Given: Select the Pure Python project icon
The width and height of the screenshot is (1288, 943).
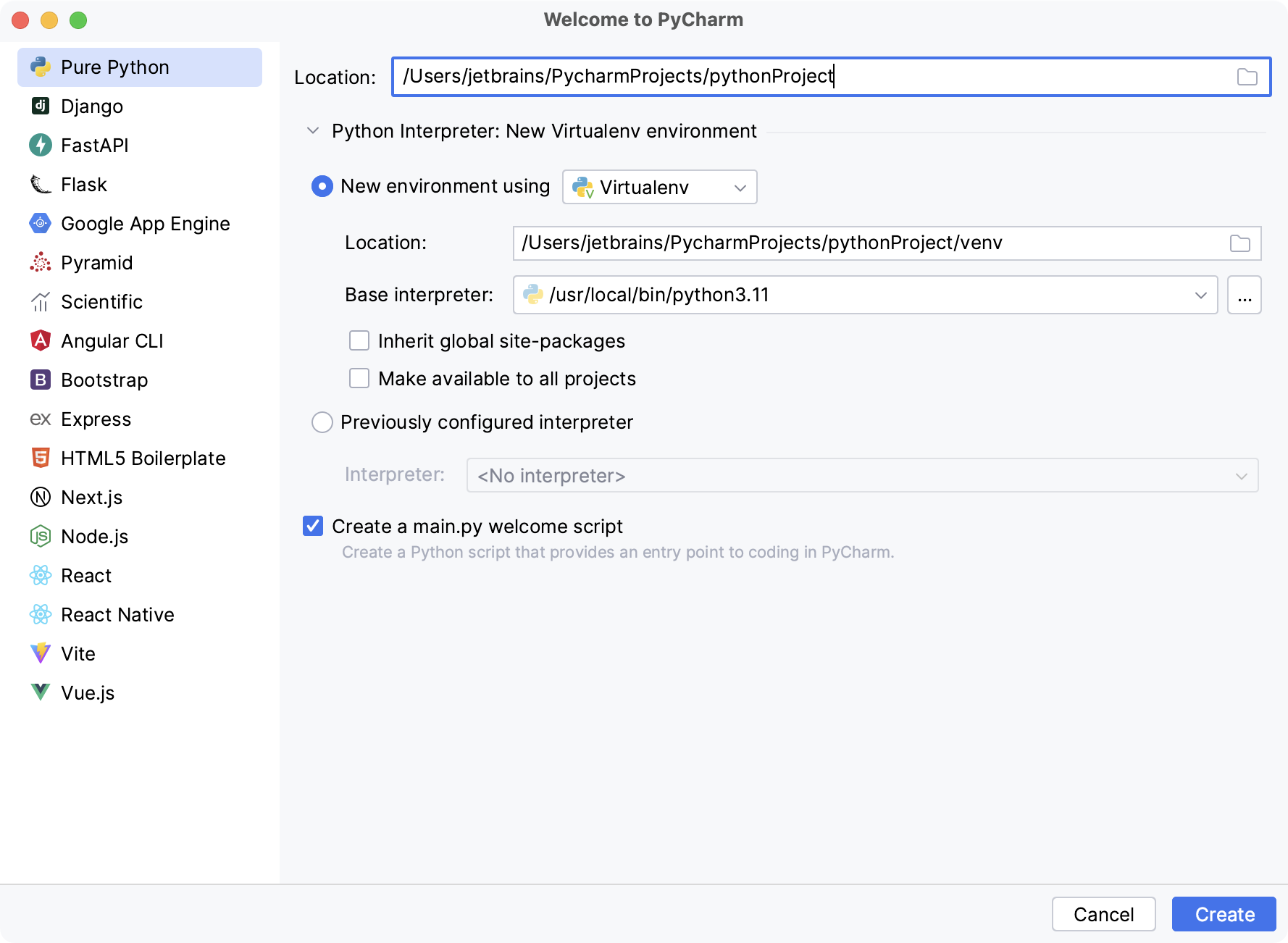Looking at the screenshot, I should pos(41,67).
